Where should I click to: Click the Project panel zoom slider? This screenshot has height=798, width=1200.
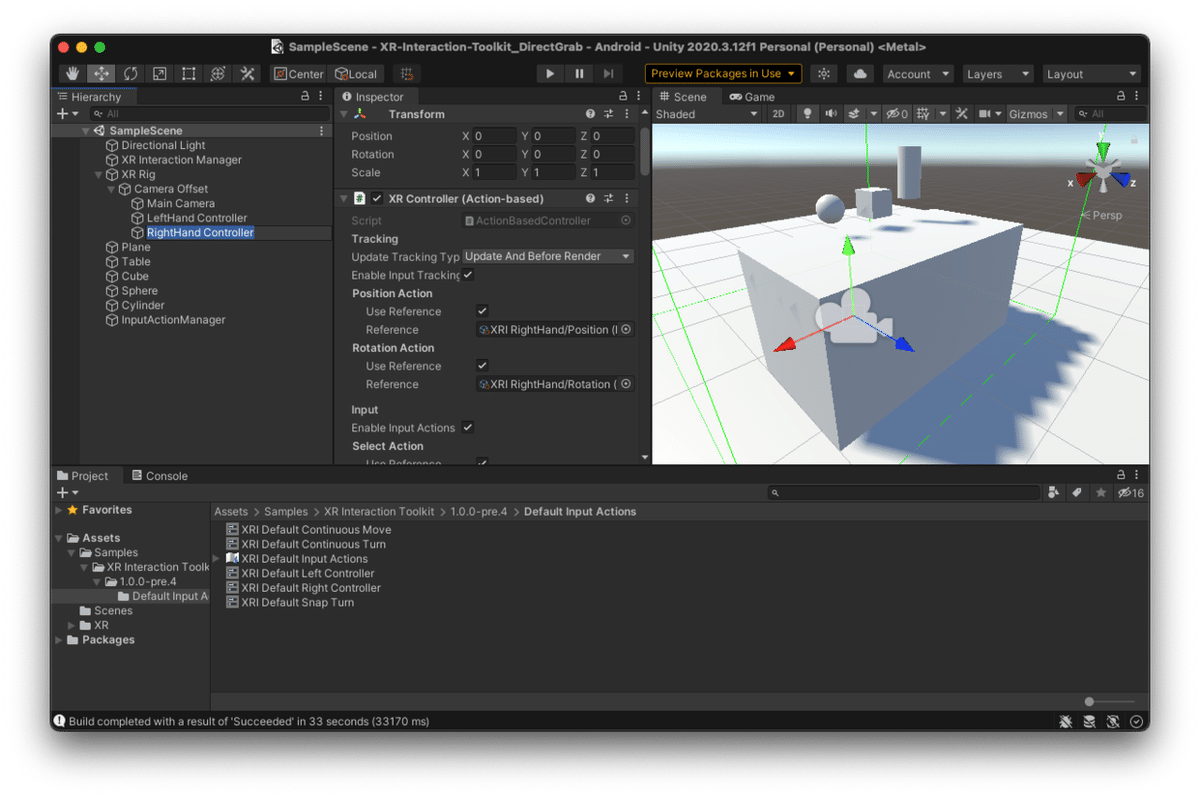pyautogui.click(x=1110, y=701)
